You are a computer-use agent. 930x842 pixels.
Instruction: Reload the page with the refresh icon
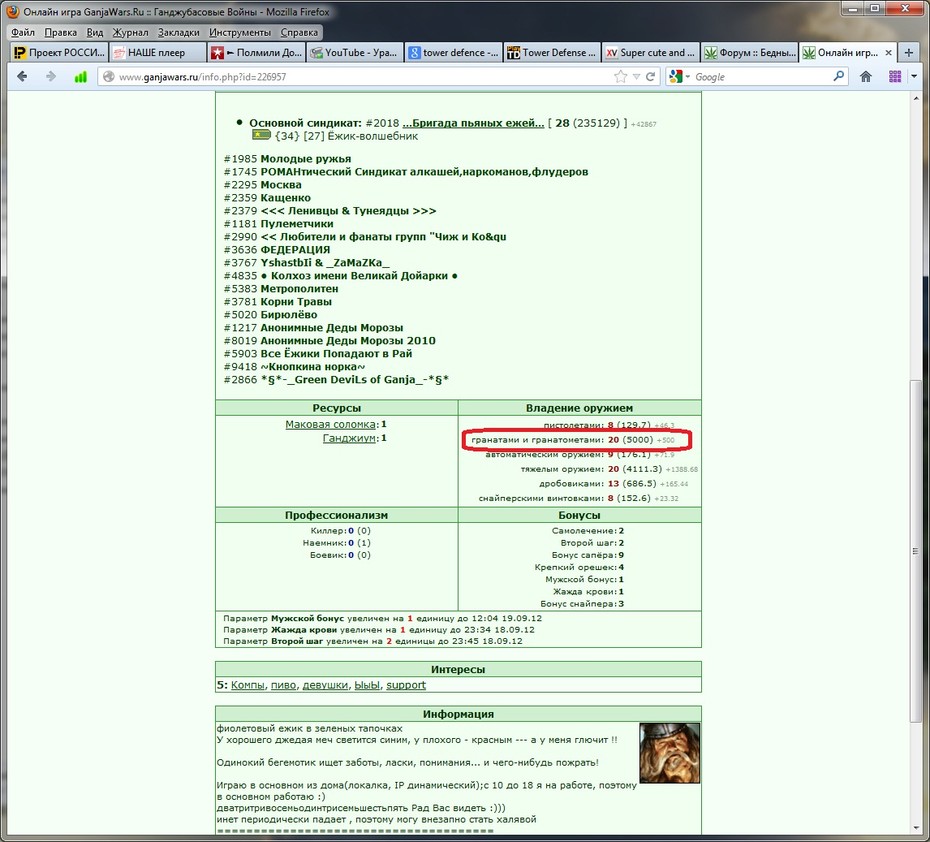tap(651, 76)
